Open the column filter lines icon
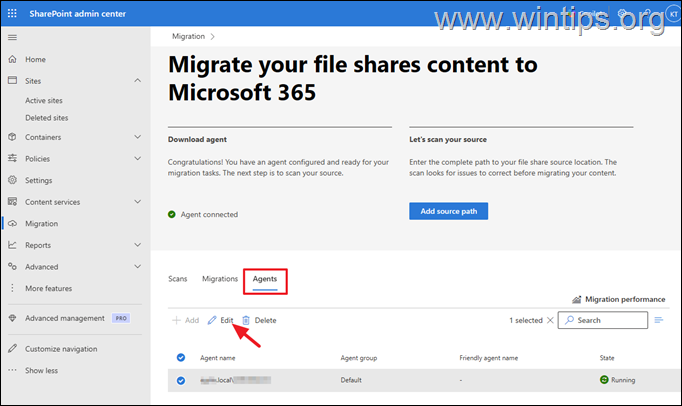Screen dimensions: 682x406 click(659, 320)
